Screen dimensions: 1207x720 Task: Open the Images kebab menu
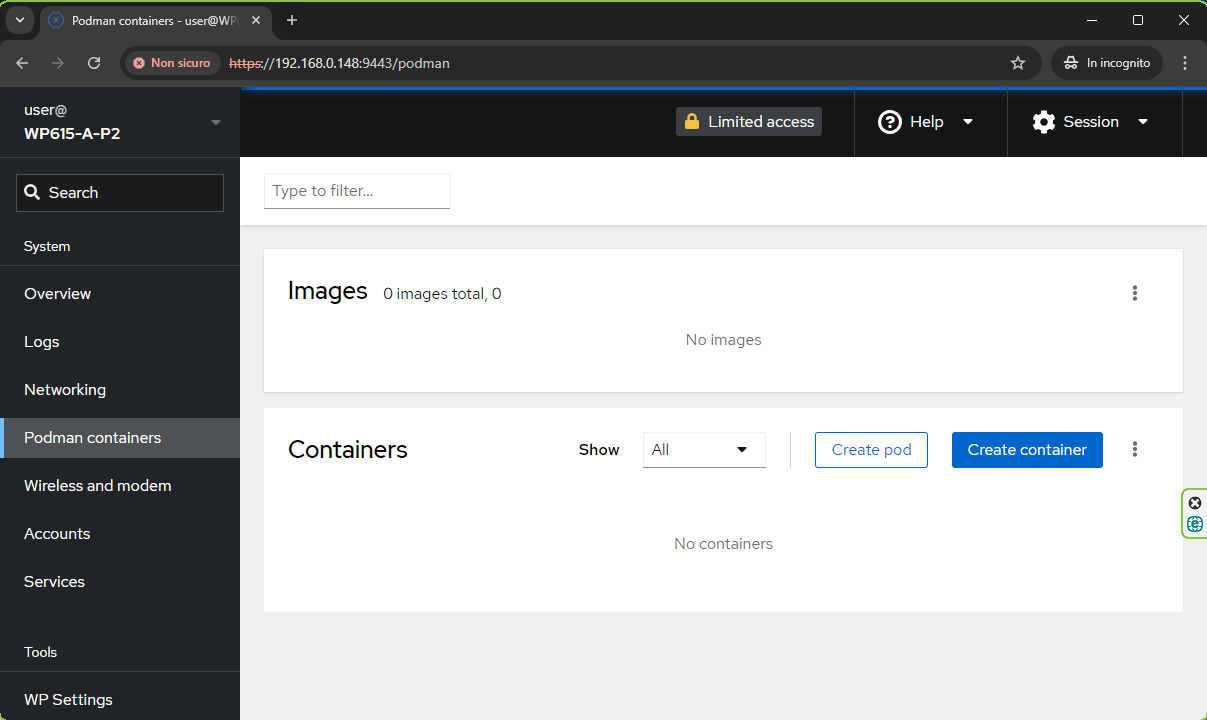(x=1134, y=293)
